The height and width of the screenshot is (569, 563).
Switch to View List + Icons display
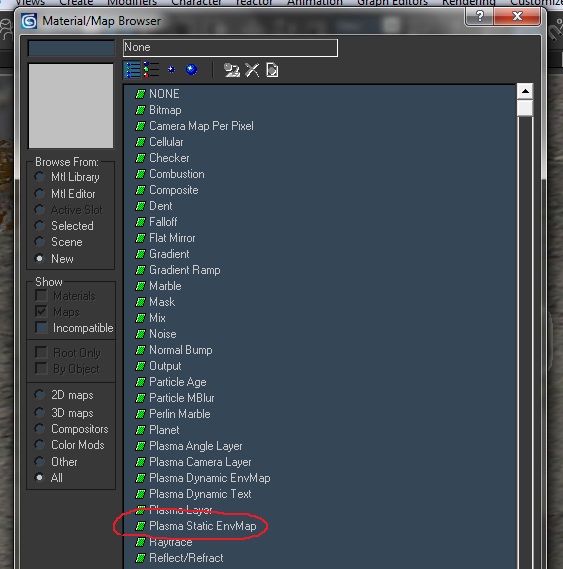point(152,70)
